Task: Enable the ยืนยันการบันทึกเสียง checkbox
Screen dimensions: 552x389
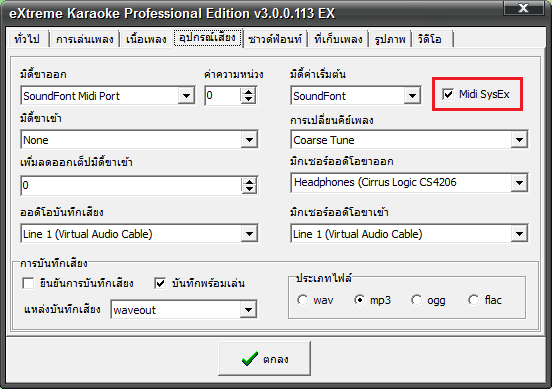Action: pos(28,283)
